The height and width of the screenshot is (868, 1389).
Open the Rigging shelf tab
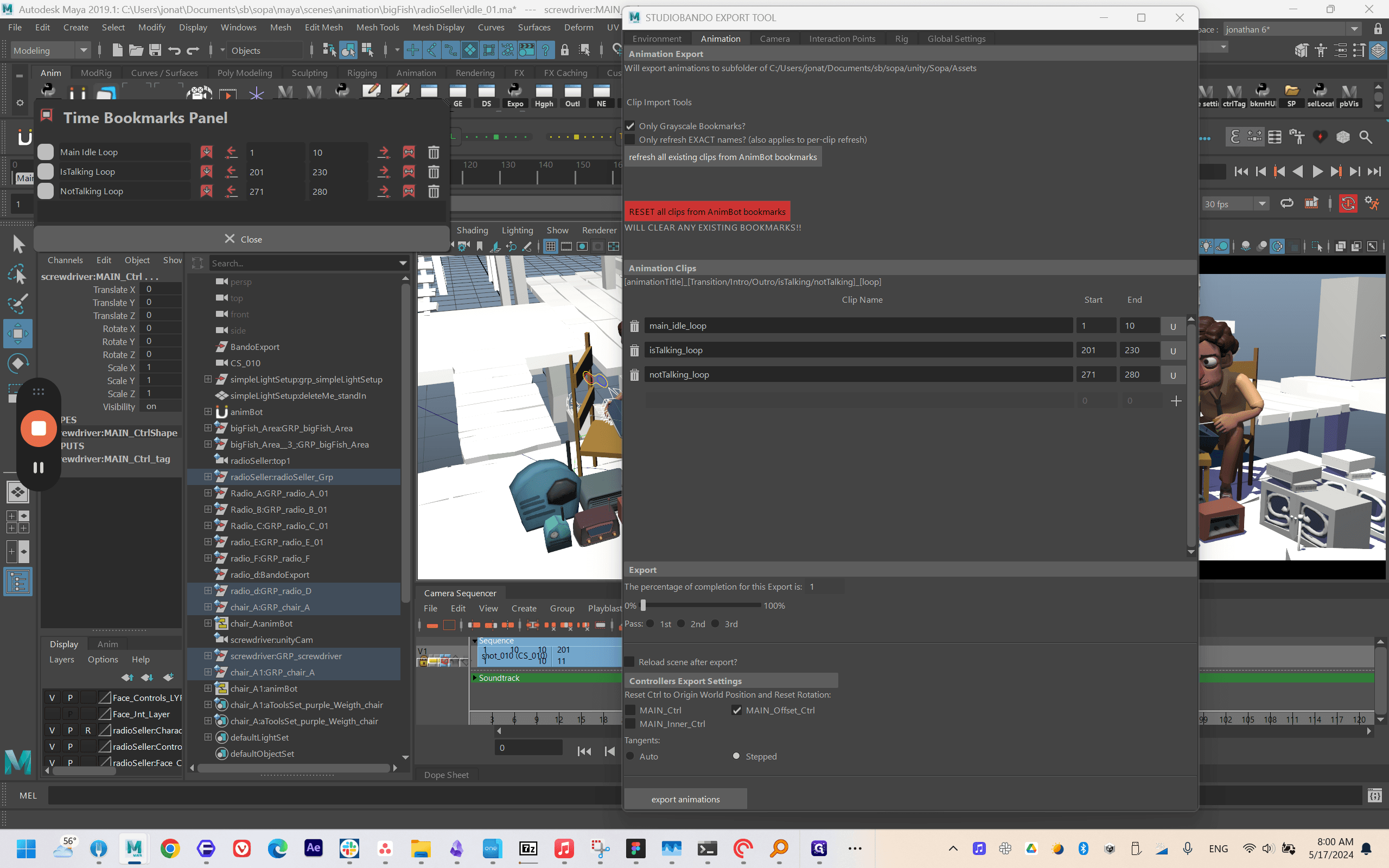click(x=361, y=73)
